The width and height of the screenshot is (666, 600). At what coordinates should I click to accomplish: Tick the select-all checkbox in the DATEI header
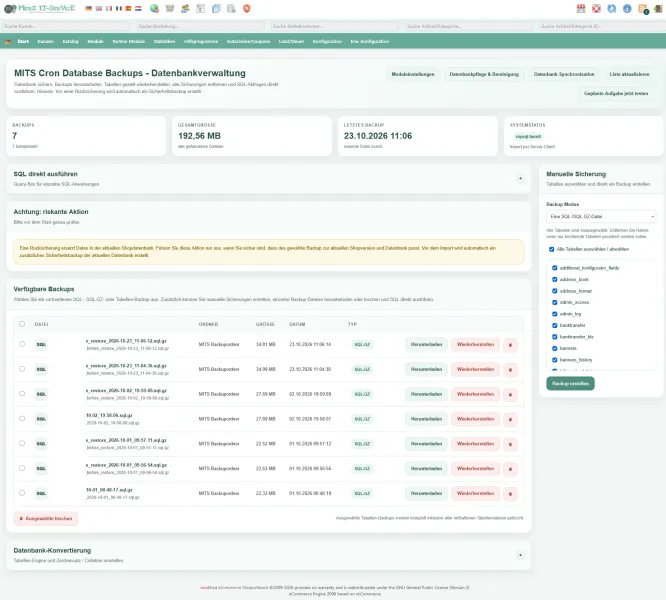[22, 324]
